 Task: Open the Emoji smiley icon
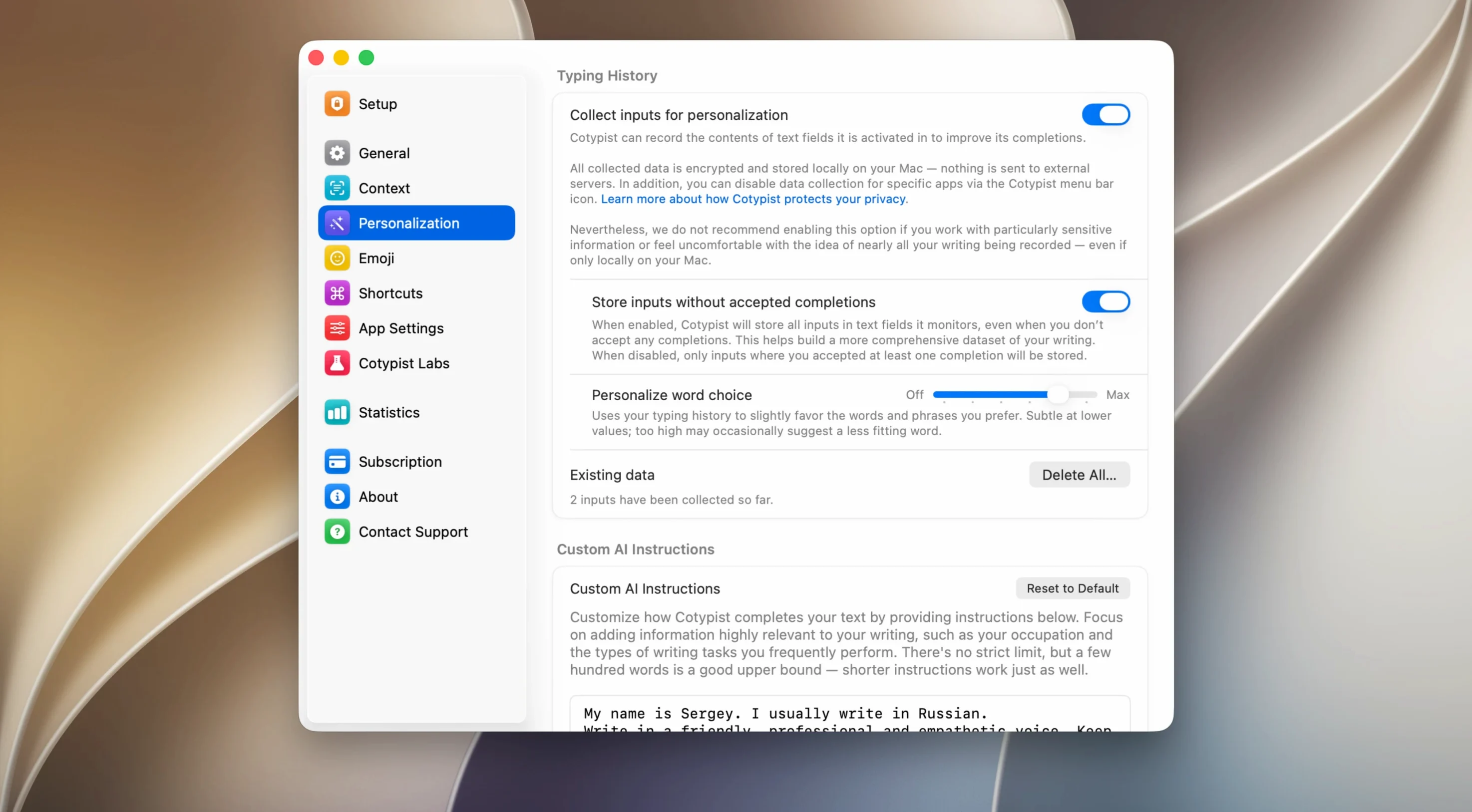point(337,258)
